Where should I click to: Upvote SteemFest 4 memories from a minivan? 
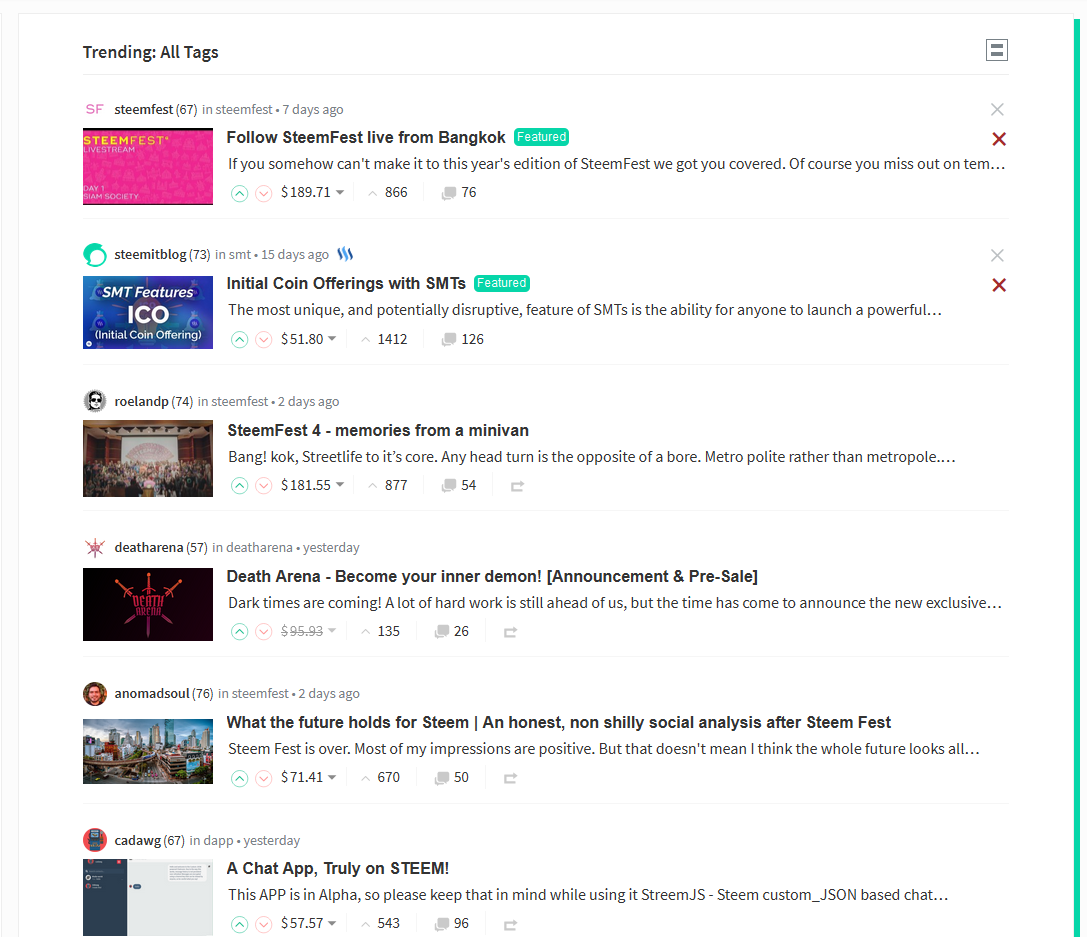(239, 486)
